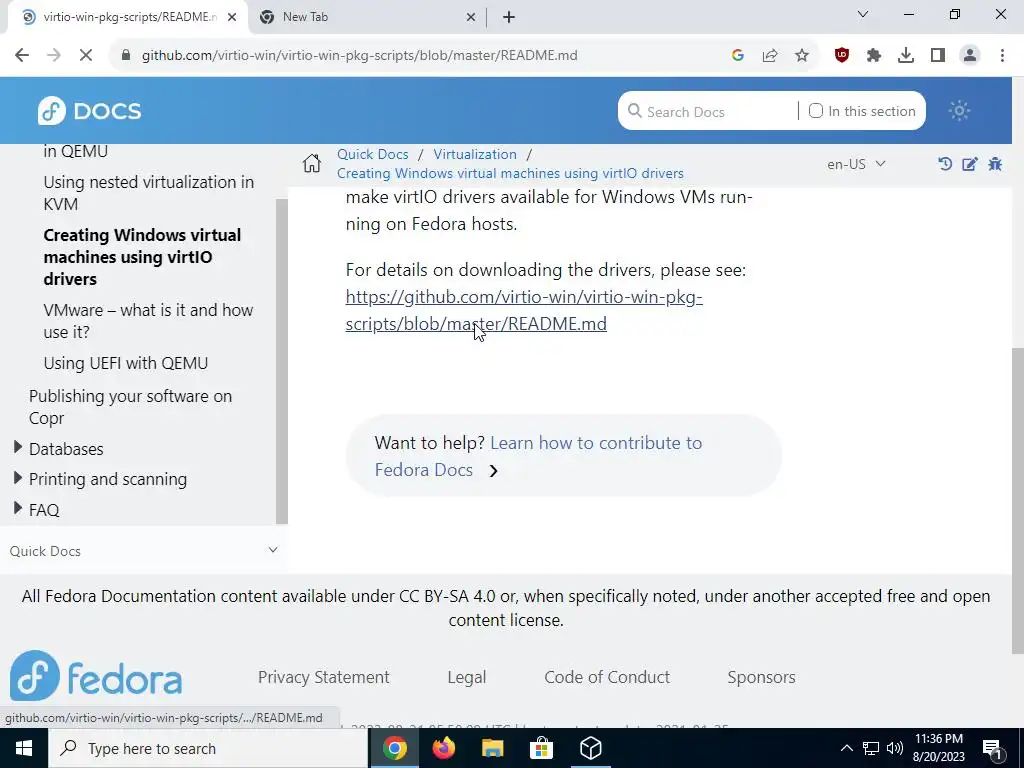Click the Google icon in address bar

(x=738, y=56)
